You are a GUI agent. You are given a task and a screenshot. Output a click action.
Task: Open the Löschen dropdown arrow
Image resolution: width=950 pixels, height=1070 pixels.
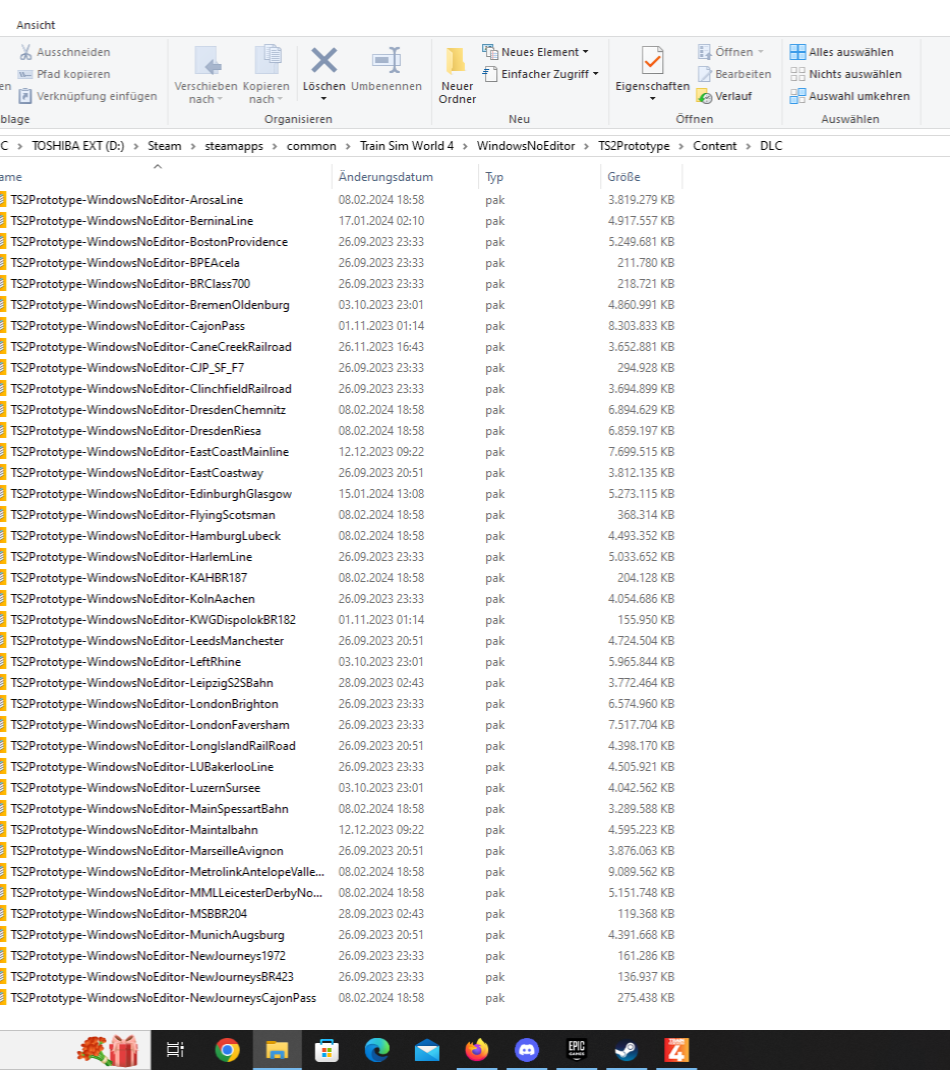pyautogui.click(x=324, y=99)
